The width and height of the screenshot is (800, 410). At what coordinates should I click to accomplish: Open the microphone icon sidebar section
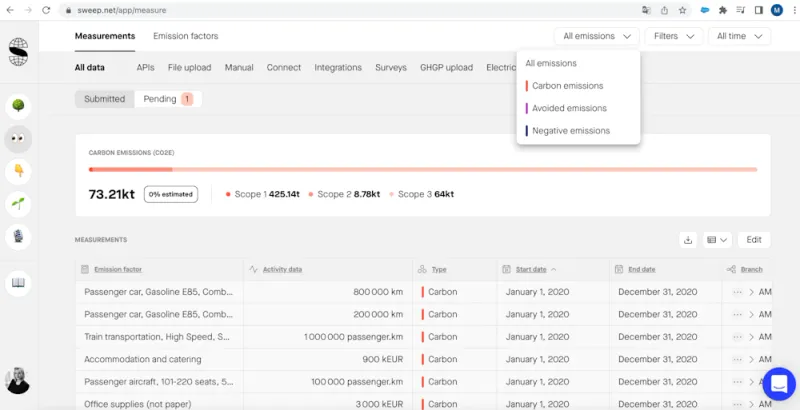tap(18, 237)
